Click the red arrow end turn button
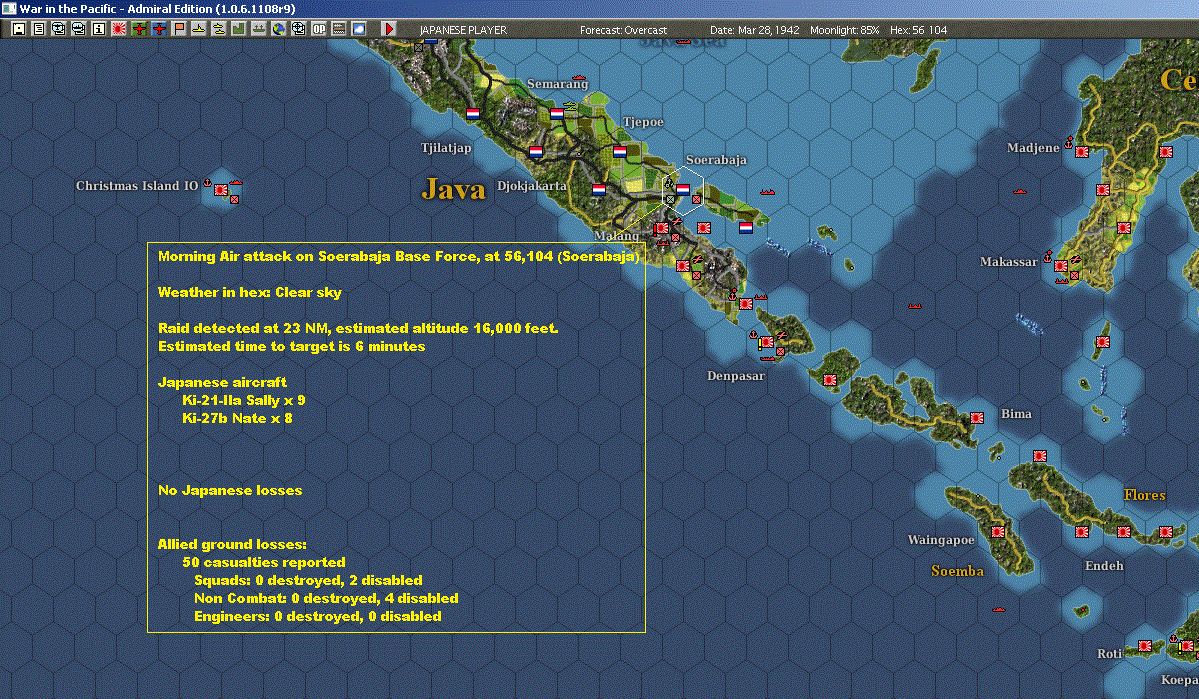The height and width of the screenshot is (699, 1199). [x=388, y=29]
